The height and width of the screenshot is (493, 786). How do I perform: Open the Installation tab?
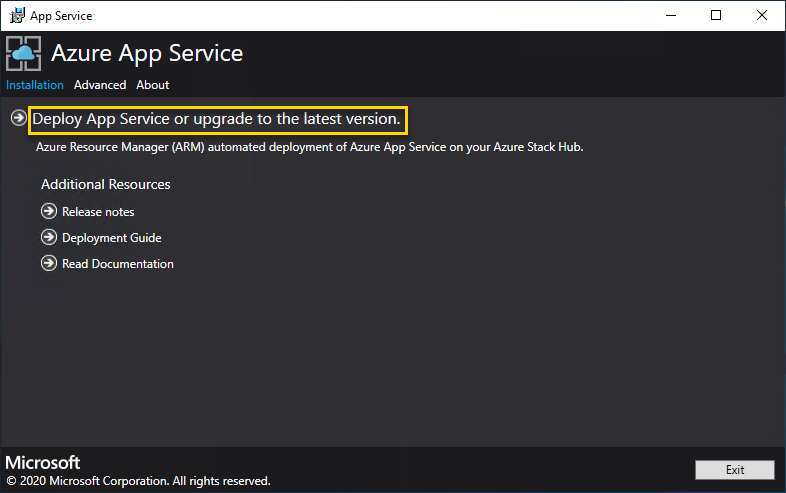(x=34, y=85)
